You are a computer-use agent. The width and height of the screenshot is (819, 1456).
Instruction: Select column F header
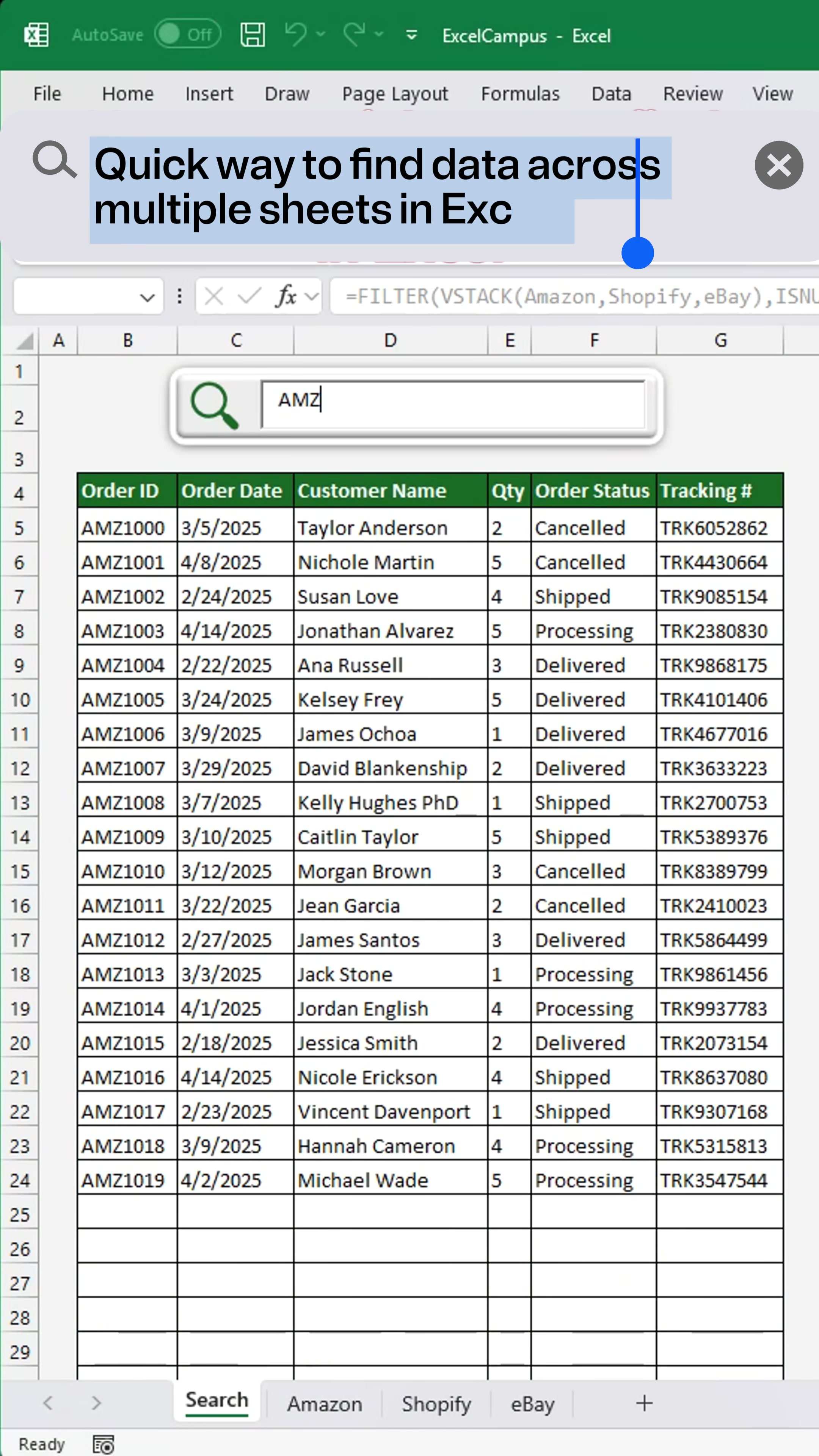594,340
